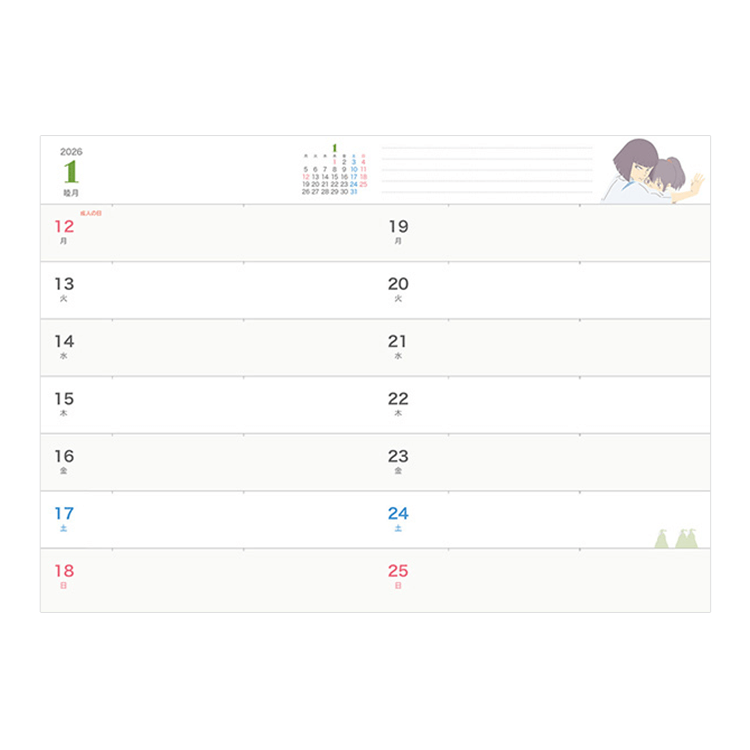
Task: Select blue Saturday the 17th
Action: point(64,514)
